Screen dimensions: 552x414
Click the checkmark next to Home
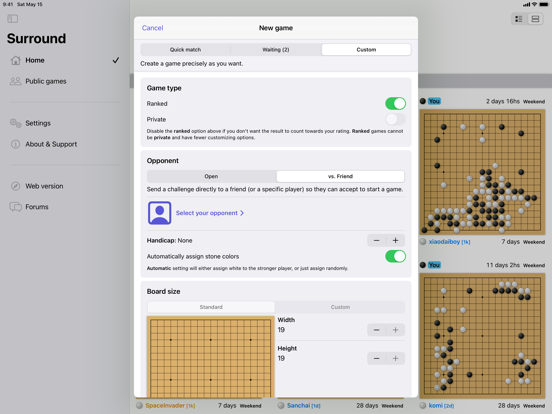point(115,60)
